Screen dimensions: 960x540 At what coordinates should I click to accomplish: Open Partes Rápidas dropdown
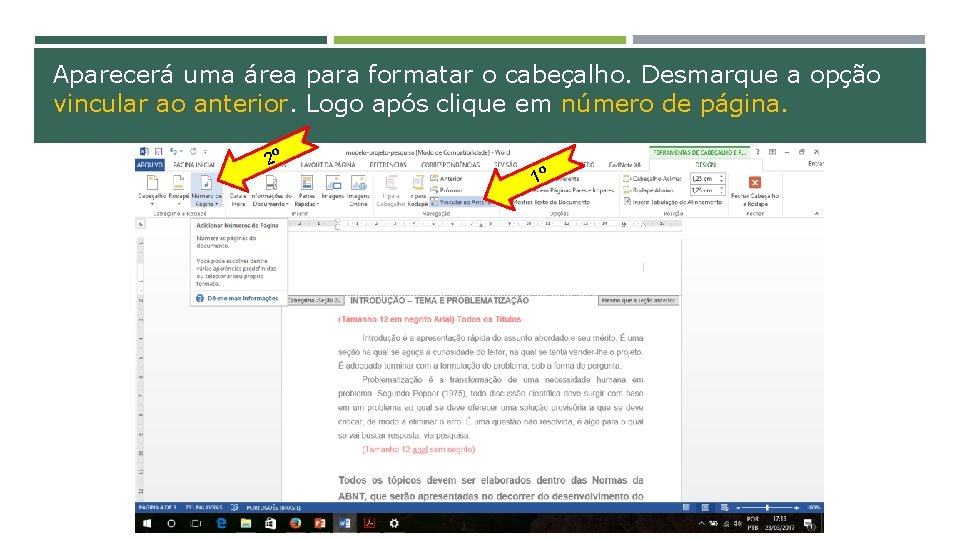pos(307,190)
